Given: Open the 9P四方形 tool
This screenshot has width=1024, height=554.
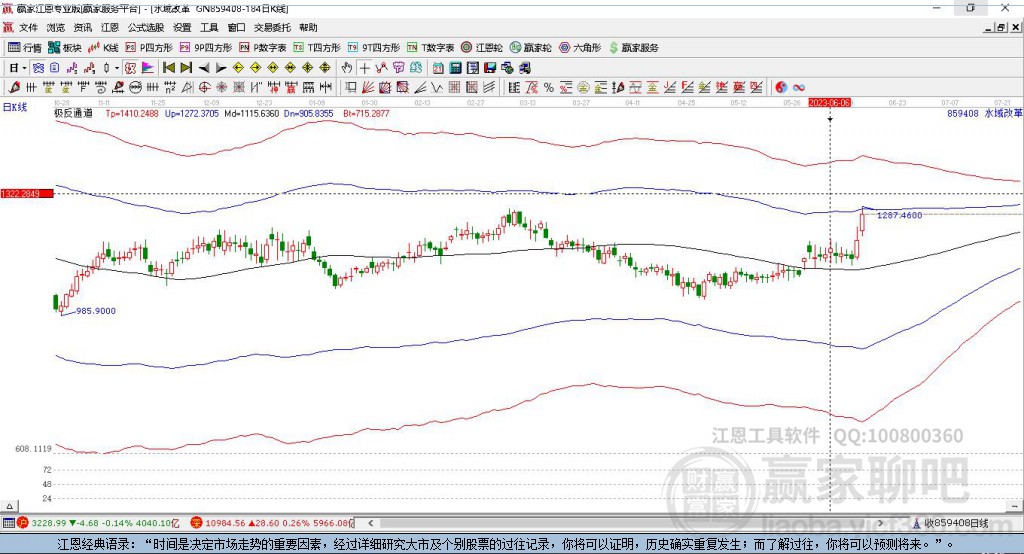Looking at the screenshot, I should click(206, 48).
